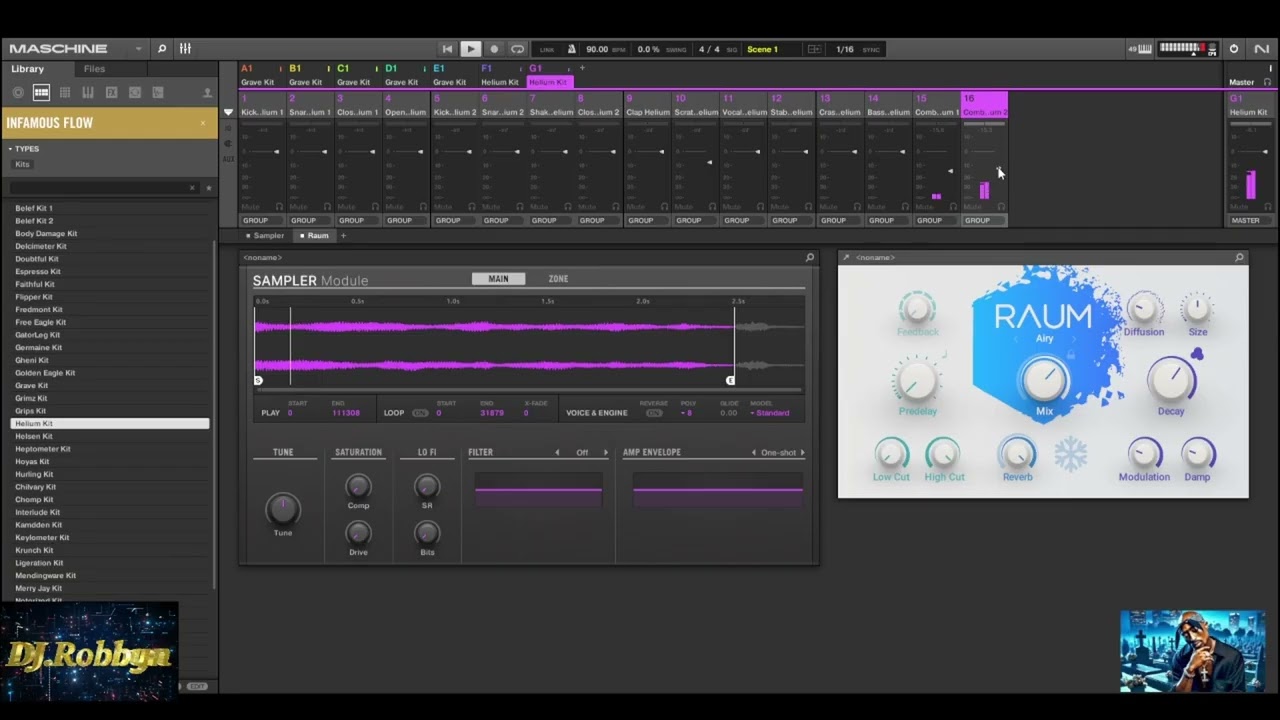The width and height of the screenshot is (1280, 720).
Task: Mute sound 1 Kick channel
Action: 250,207
